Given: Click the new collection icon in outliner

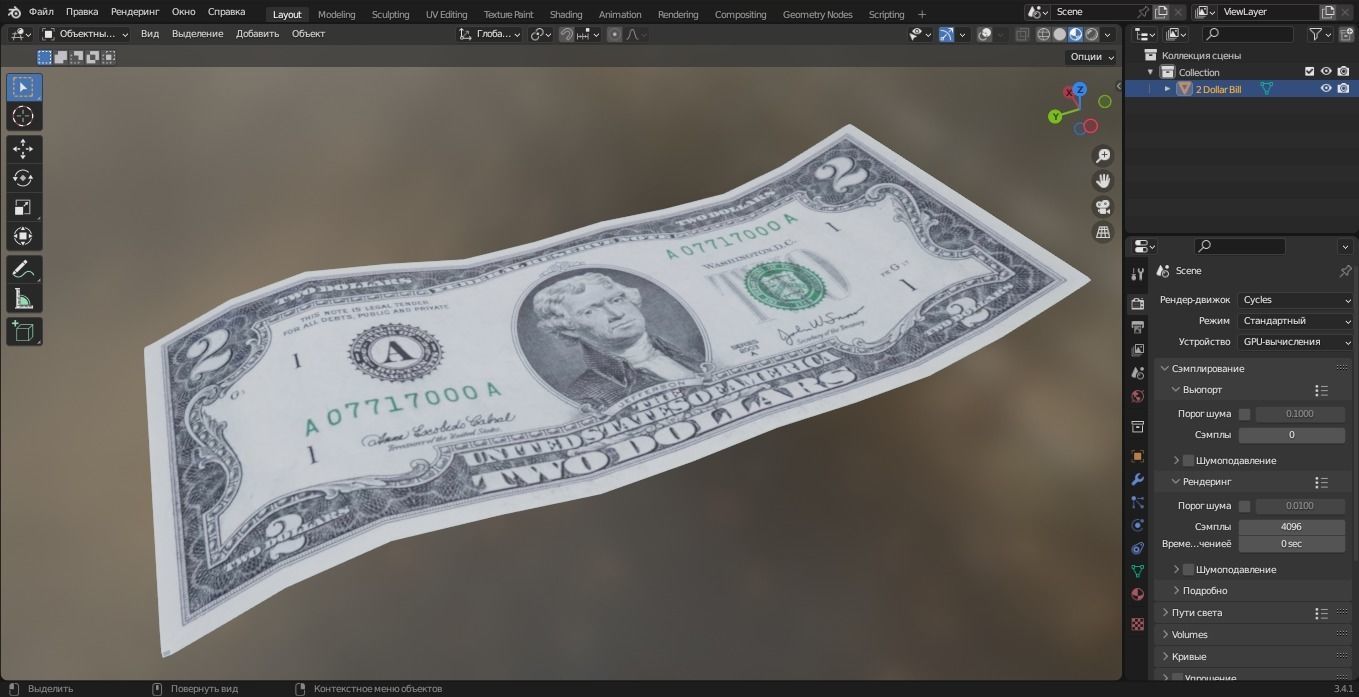Looking at the screenshot, I should (x=1344, y=34).
